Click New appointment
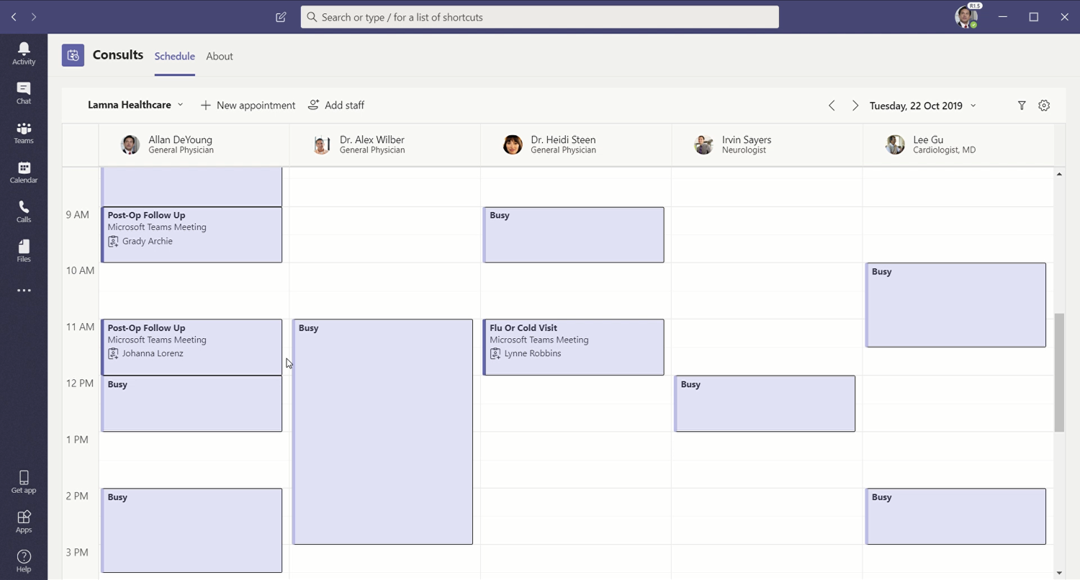This screenshot has width=1080, height=580. click(x=247, y=105)
